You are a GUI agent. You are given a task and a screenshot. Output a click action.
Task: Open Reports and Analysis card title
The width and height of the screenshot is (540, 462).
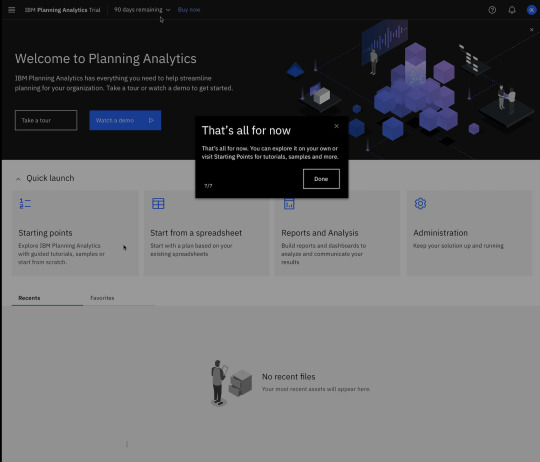(x=320, y=233)
